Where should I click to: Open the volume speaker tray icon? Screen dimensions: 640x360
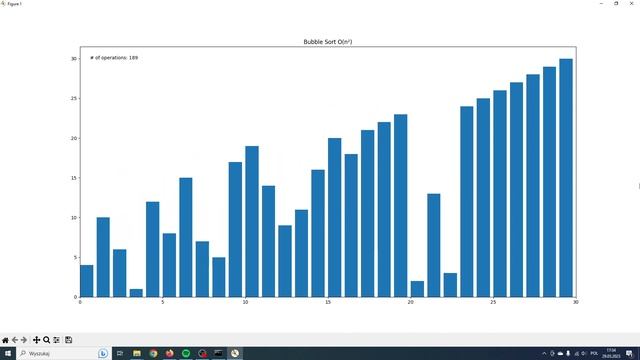[584, 353]
